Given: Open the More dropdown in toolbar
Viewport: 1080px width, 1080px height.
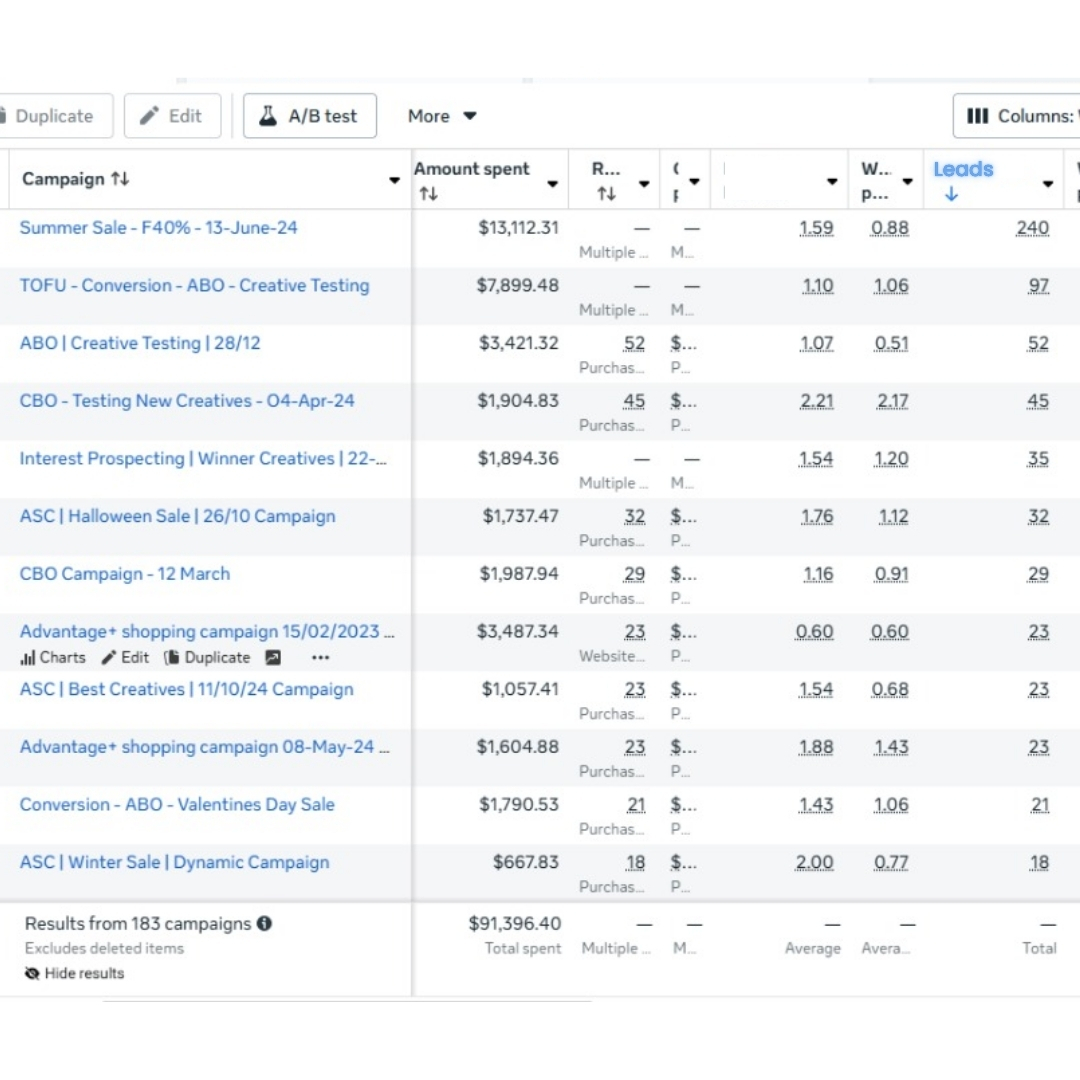Looking at the screenshot, I should [441, 116].
